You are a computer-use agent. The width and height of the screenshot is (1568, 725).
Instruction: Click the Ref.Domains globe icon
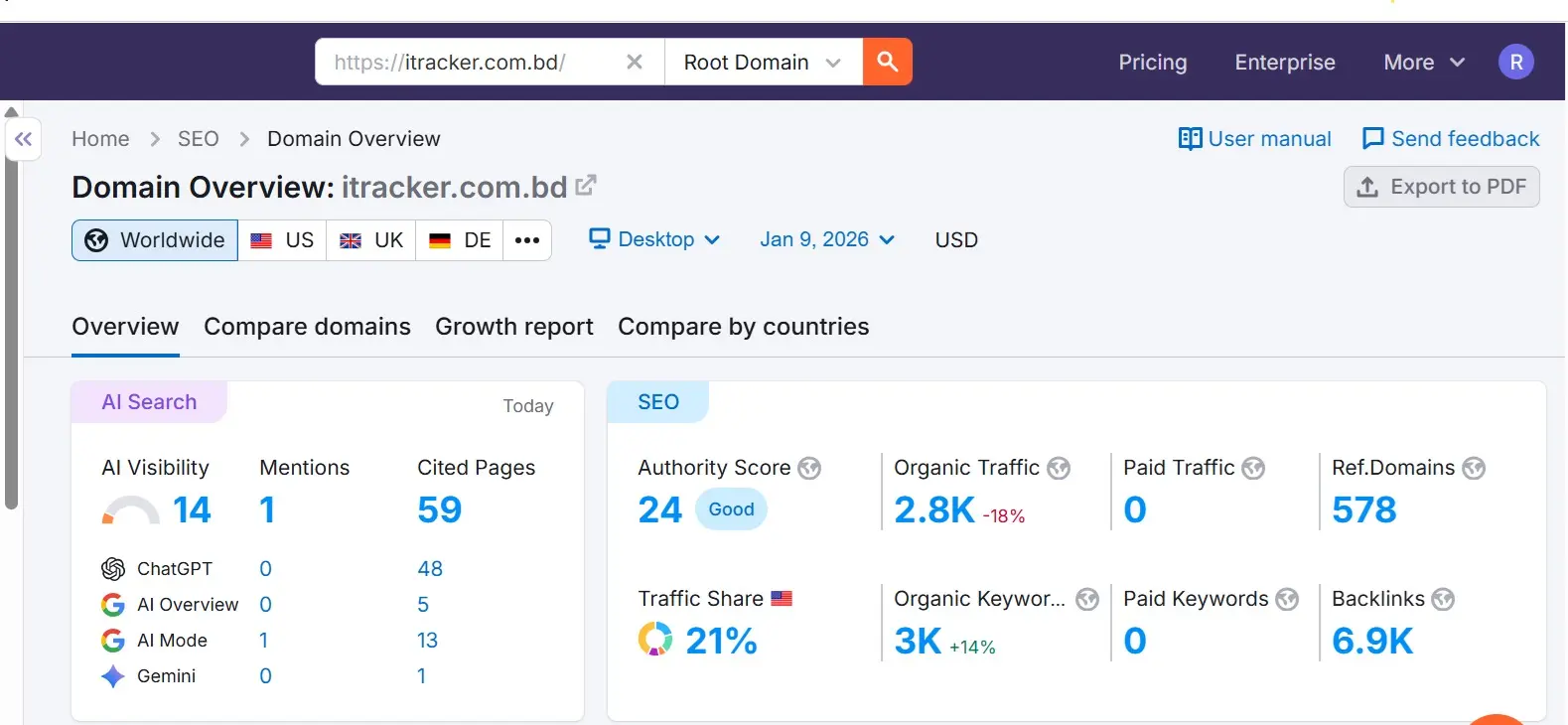(x=1474, y=468)
